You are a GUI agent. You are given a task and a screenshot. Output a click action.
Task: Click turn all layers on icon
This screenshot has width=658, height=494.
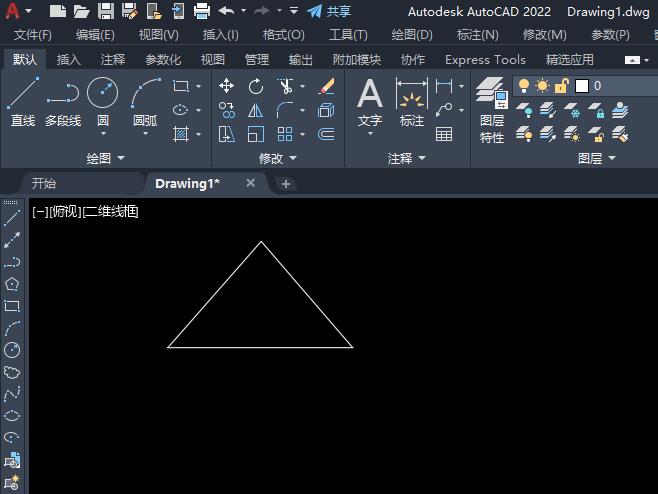click(x=524, y=135)
